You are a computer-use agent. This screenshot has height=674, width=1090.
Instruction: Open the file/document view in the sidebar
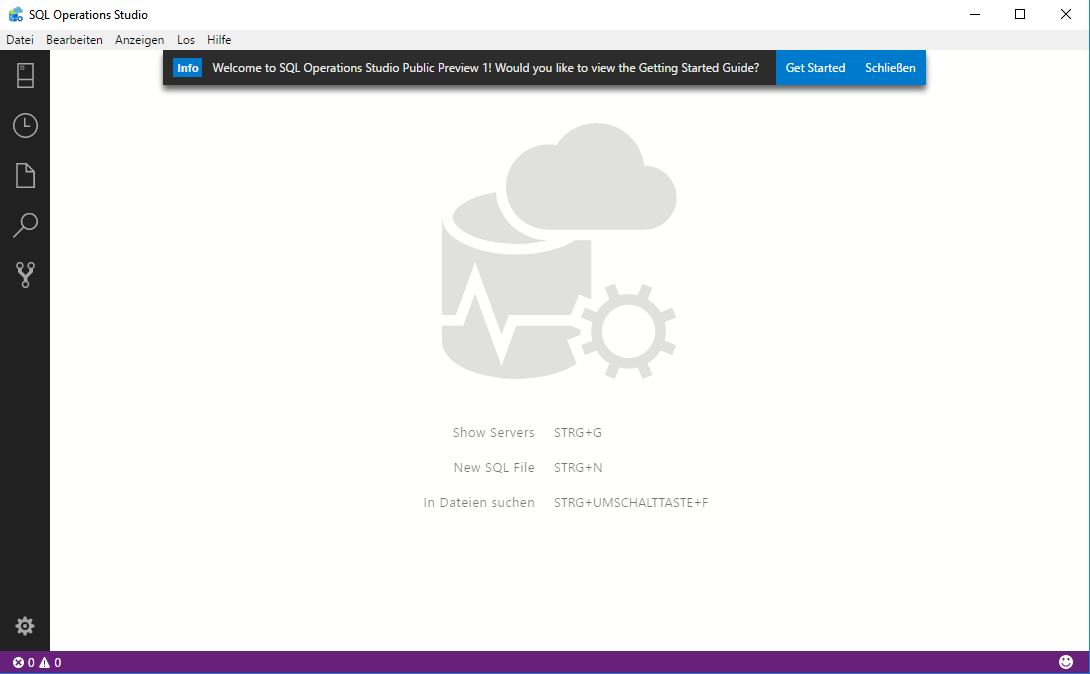point(25,175)
